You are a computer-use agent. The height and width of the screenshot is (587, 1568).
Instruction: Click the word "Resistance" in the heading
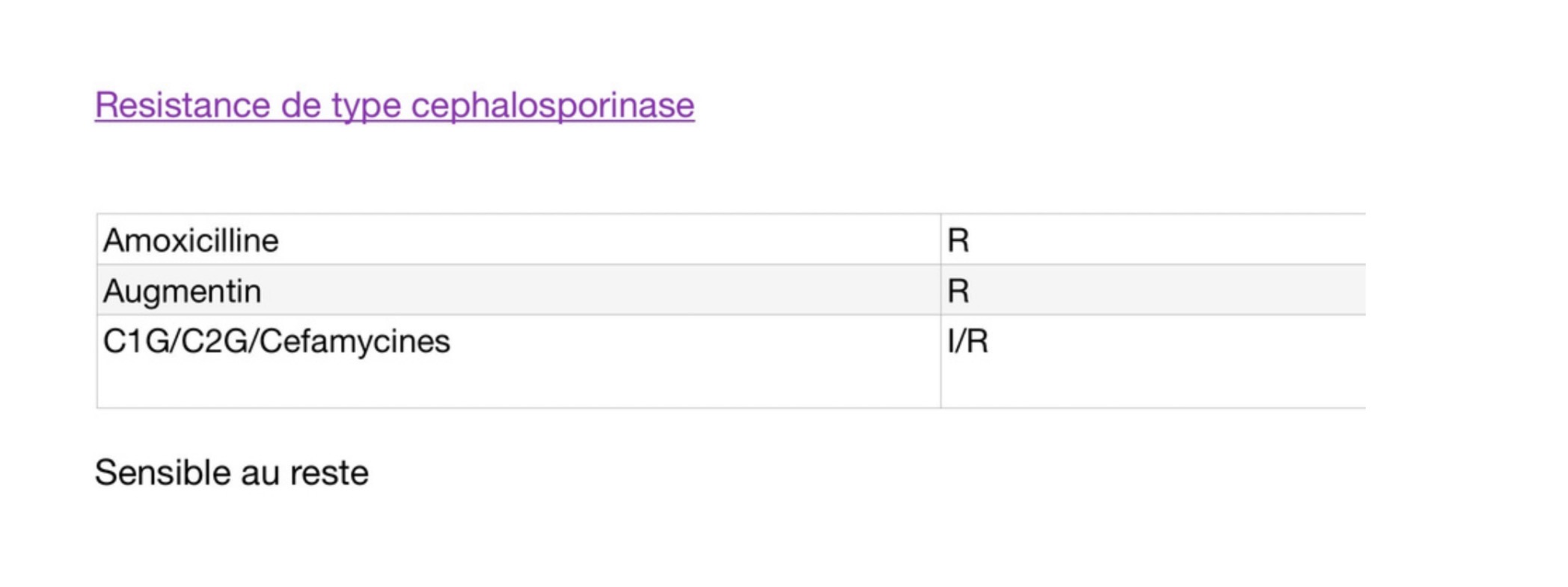pyautogui.click(x=180, y=105)
